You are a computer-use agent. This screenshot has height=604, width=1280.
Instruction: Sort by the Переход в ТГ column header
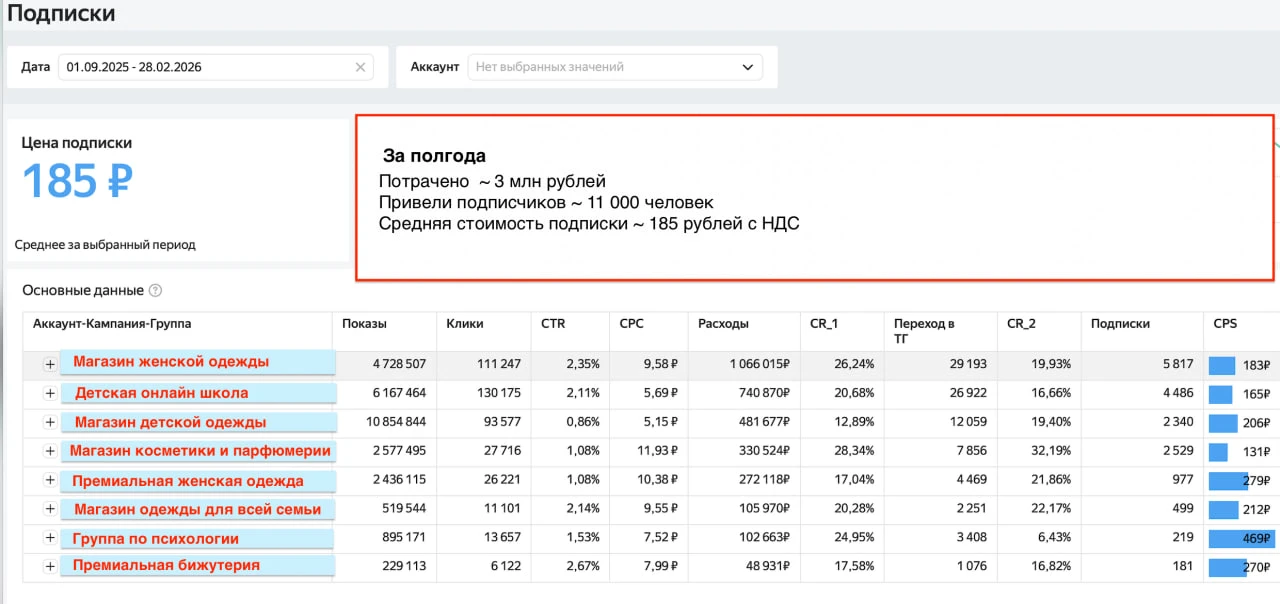tap(924, 331)
